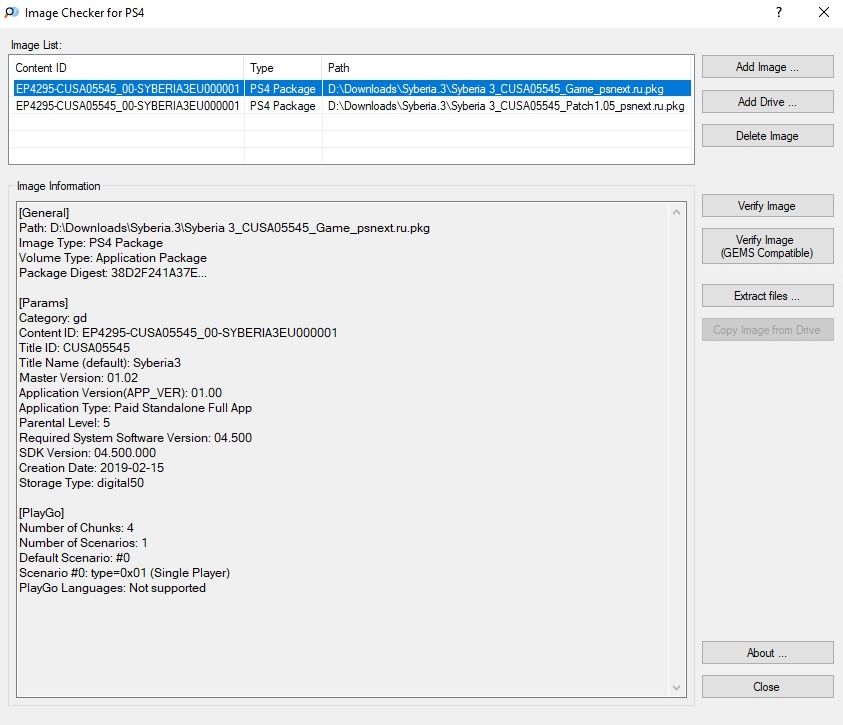Click the [General] section header
843x725 pixels.
click(x=44, y=213)
